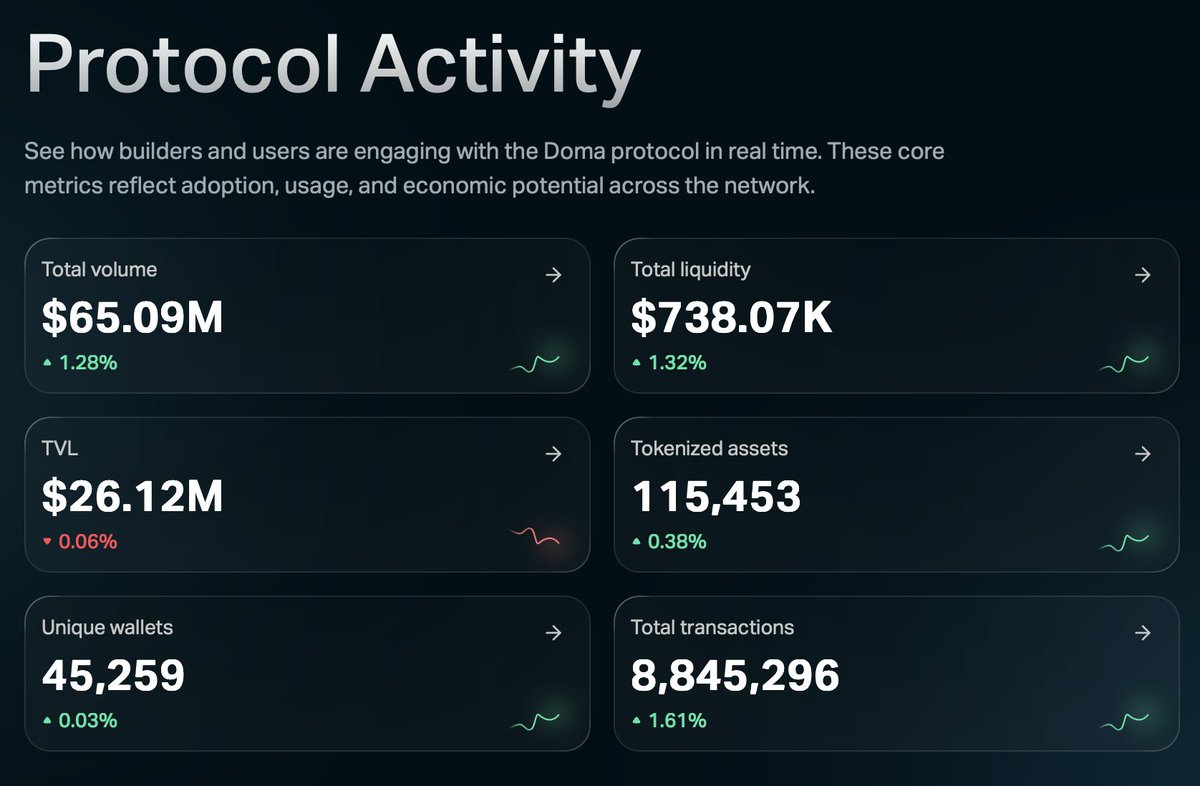
Task: Click the Total liquidity label
Action: 691,269
